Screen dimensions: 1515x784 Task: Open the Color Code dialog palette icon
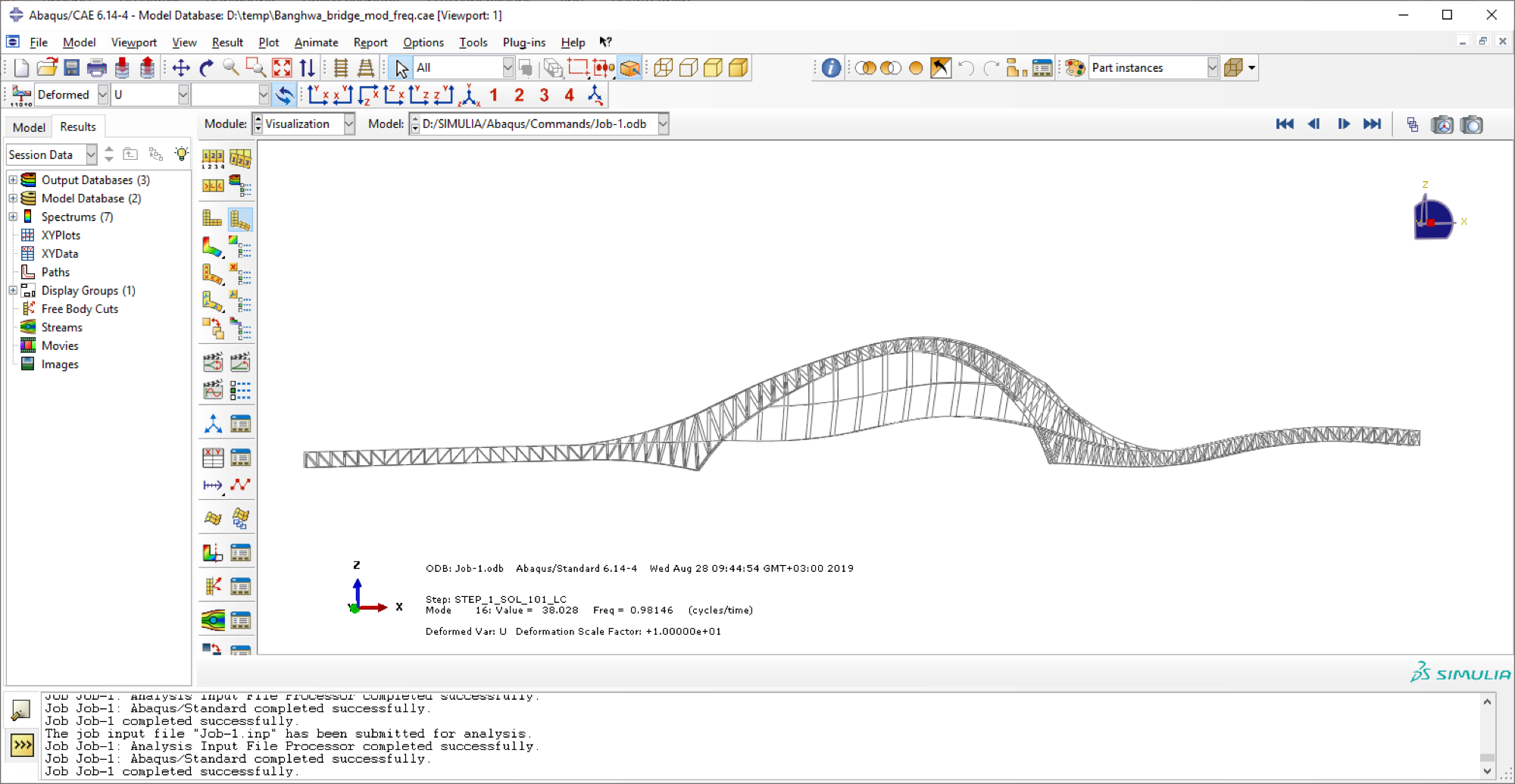point(1075,68)
